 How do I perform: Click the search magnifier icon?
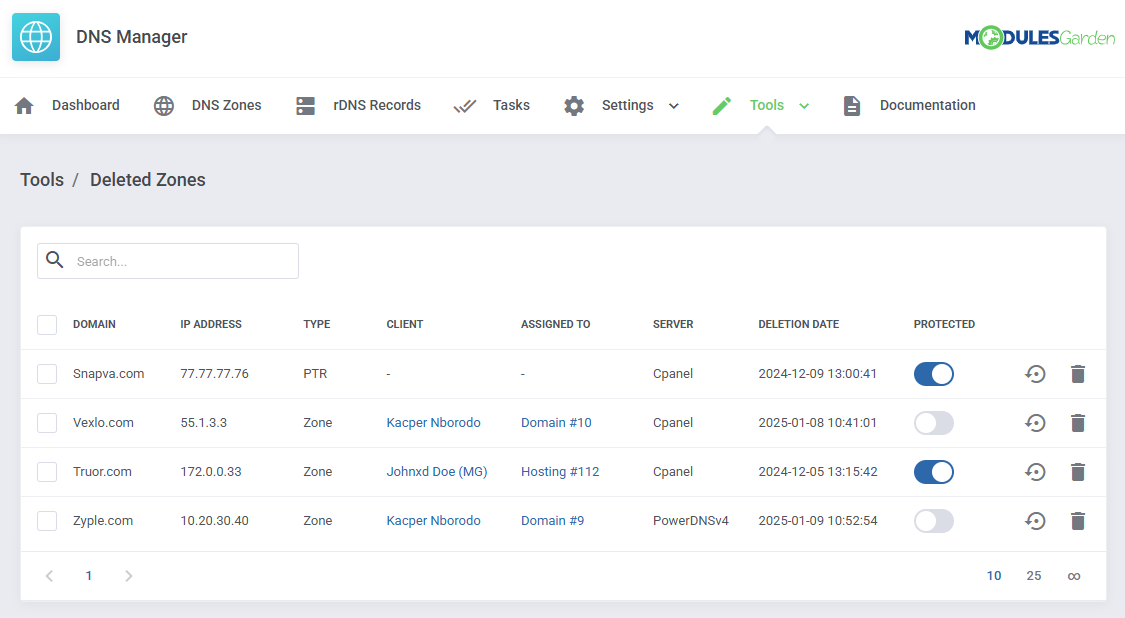55,260
